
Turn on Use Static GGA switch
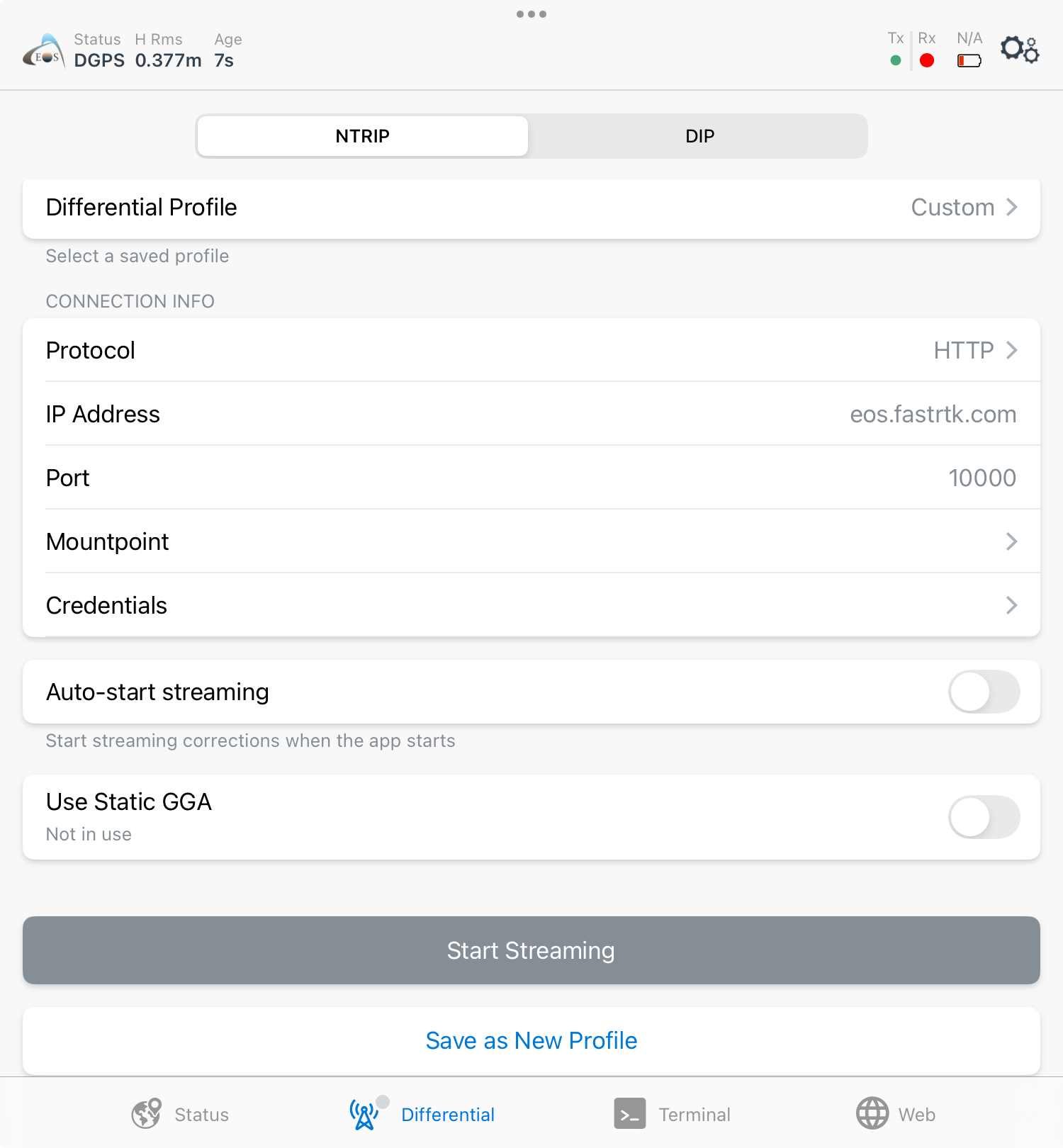tap(984, 817)
